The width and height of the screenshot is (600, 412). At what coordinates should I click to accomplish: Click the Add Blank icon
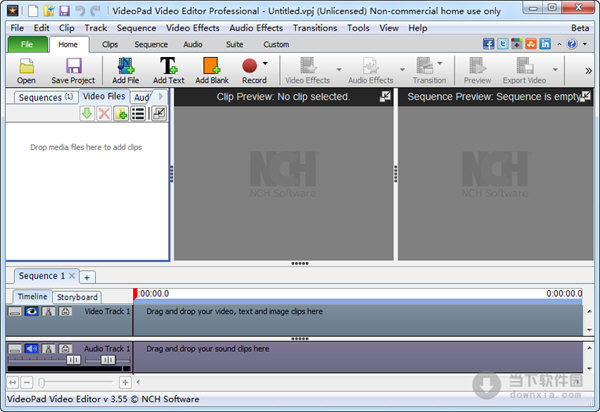click(212, 65)
